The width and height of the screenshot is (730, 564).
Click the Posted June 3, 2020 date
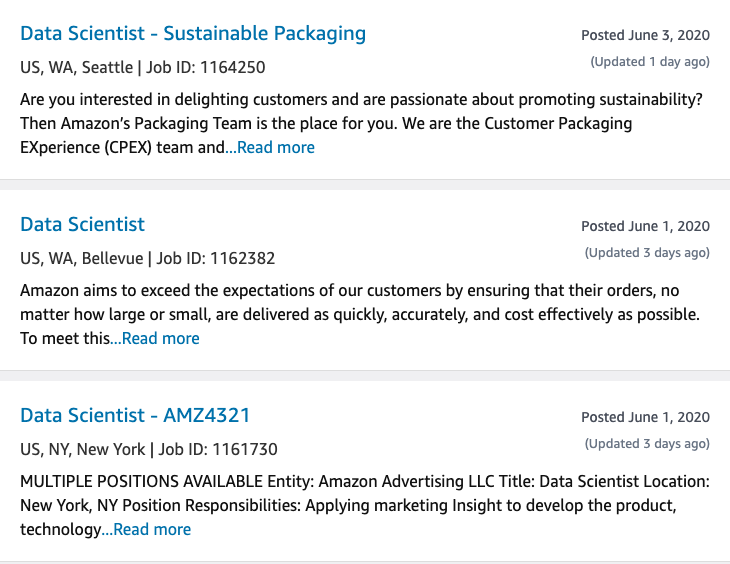coord(645,35)
